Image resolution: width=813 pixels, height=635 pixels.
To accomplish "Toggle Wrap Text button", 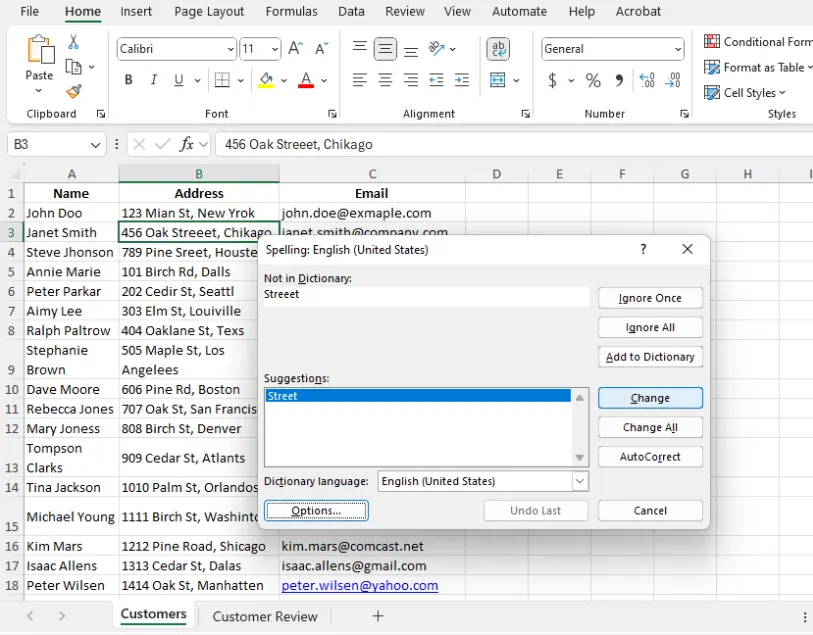I will coord(498,49).
